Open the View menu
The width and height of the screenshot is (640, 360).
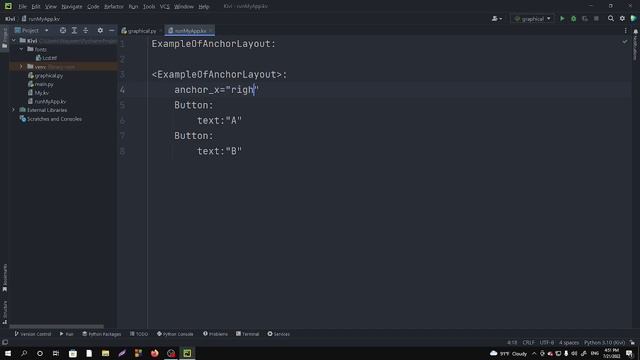(x=51, y=7)
